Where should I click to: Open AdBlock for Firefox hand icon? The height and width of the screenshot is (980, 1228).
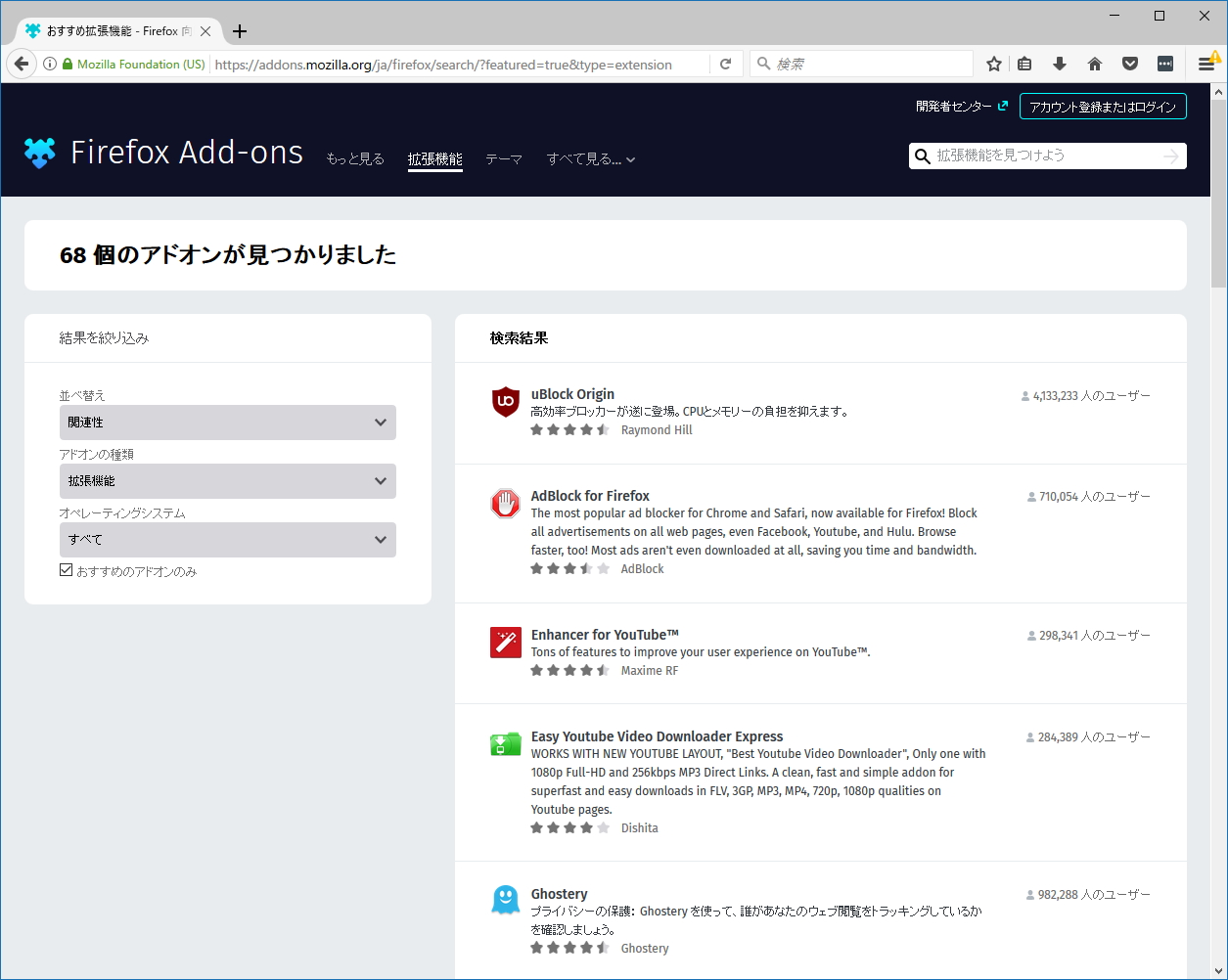(x=506, y=504)
